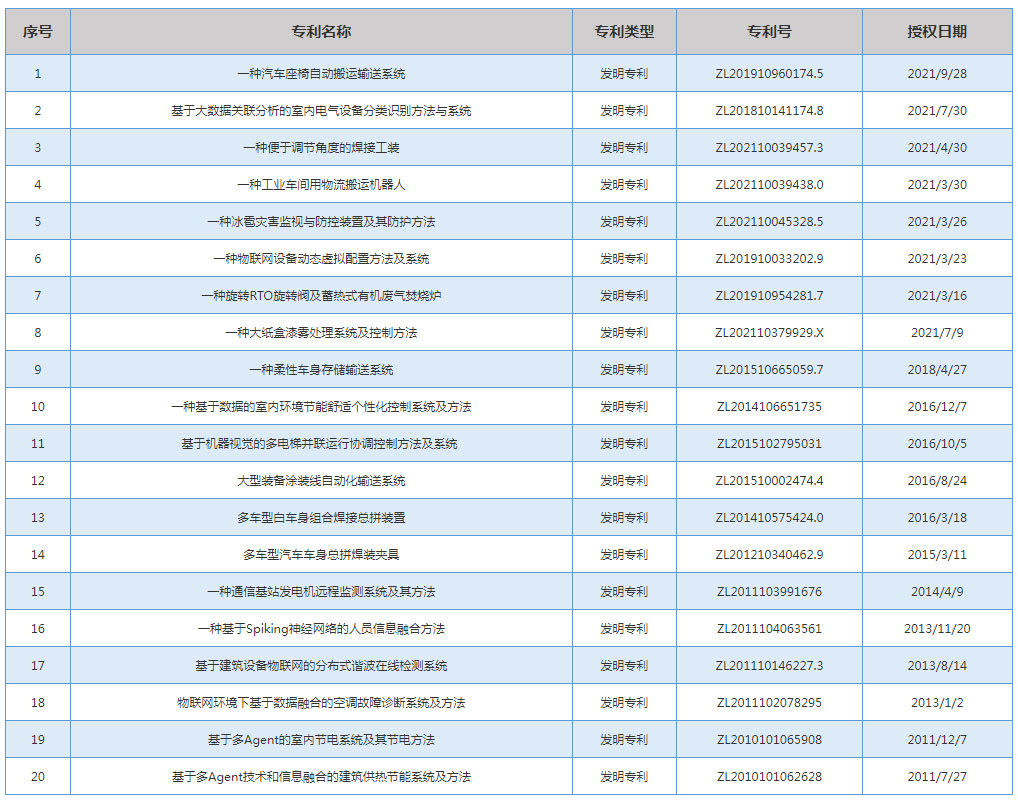The height and width of the screenshot is (800, 1018).
Task: Click the 授权日期 column header
Action: coord(937,32)
